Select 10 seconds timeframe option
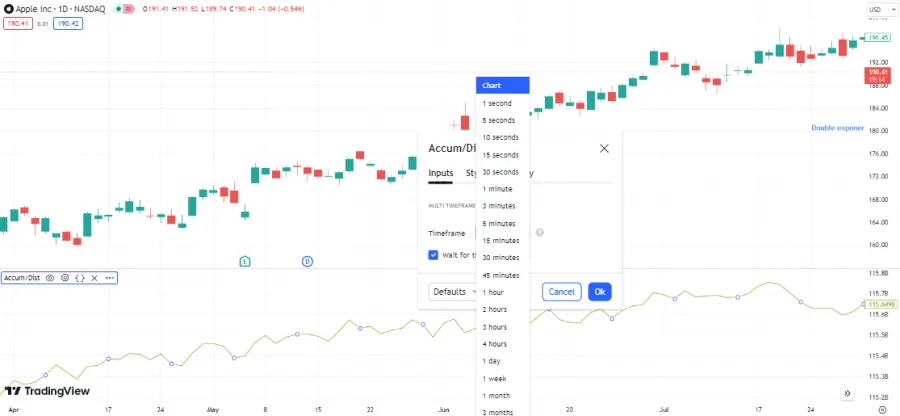The height and width of the screenshot is (416, 900). pos(503,138)
